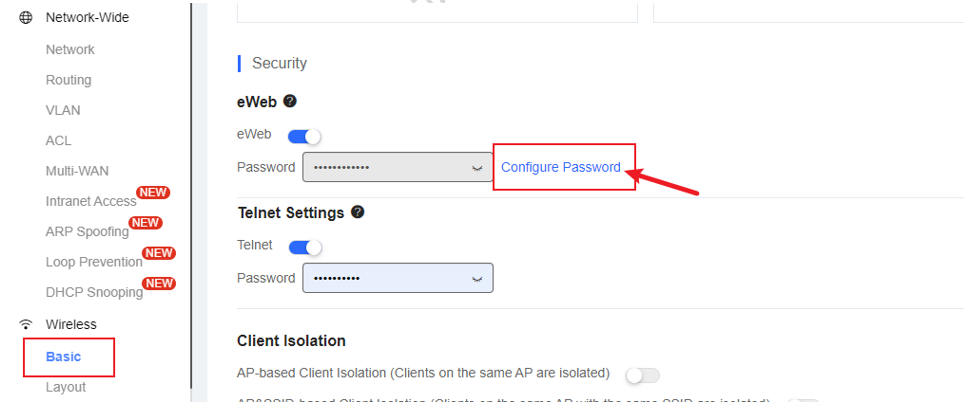The height and width of the screenshot is (418, 964).
Task: Open the VLAN menu item
Action: [x=63, y=111]
